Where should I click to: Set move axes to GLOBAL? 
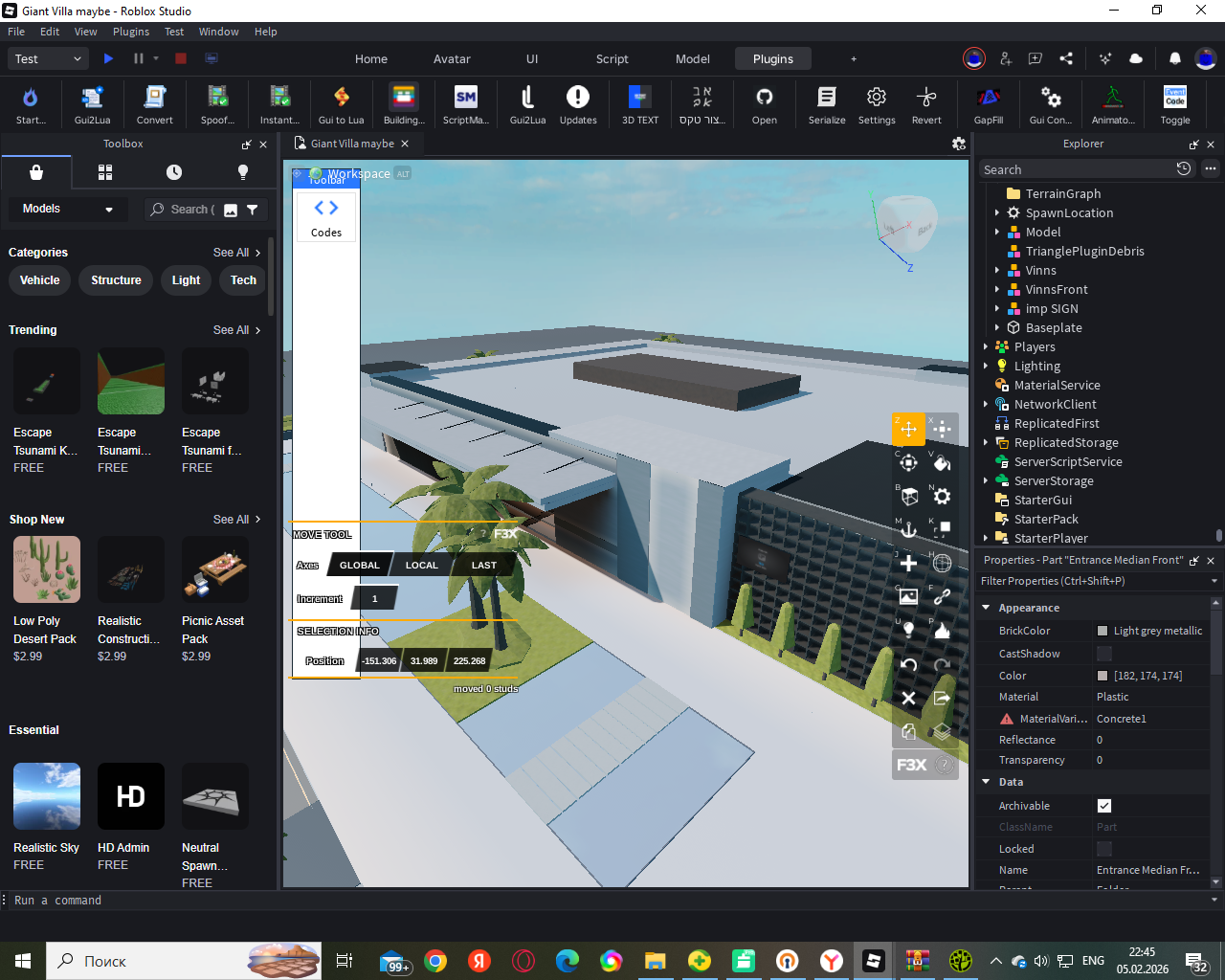click(x=360, y=565)
